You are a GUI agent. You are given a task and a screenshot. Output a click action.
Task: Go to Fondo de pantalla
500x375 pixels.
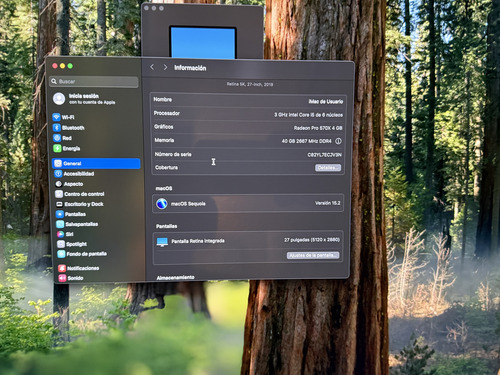point(82,254)
